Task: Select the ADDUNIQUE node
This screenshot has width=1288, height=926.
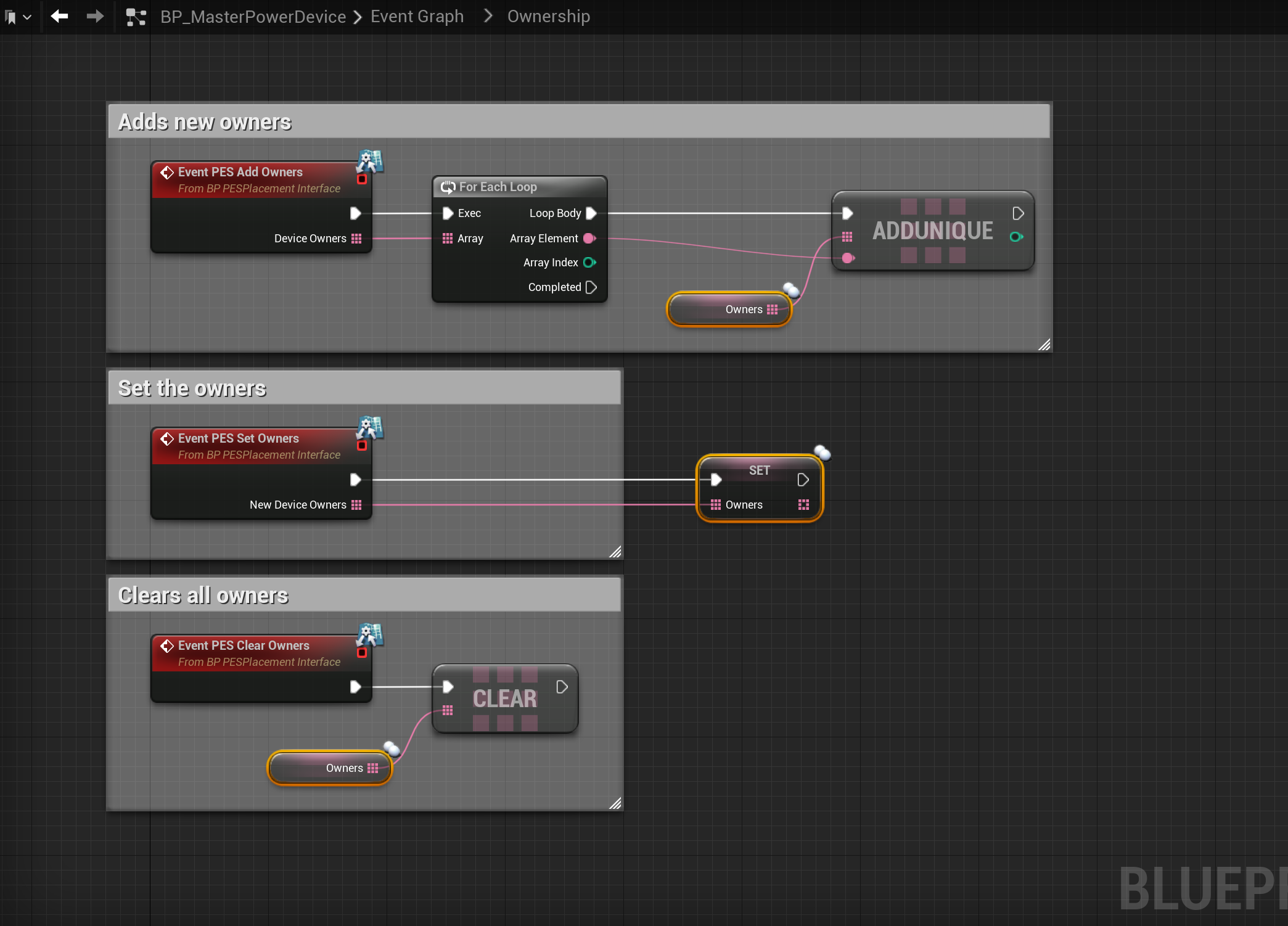Action: pyautogui.click(x=932, y=231)
